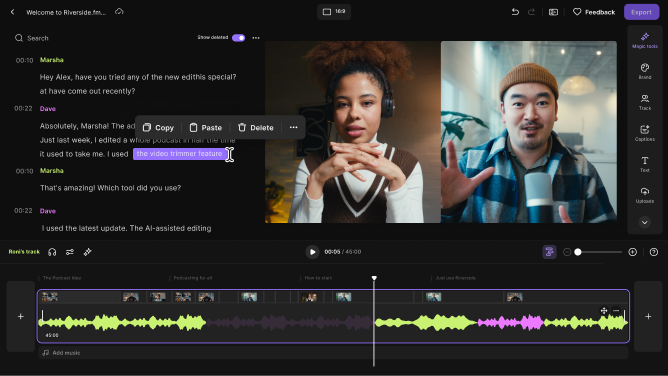Jump to "Podcasting for all" chapter marker
This screenshot has height=376, width=668.
[193, 278]
